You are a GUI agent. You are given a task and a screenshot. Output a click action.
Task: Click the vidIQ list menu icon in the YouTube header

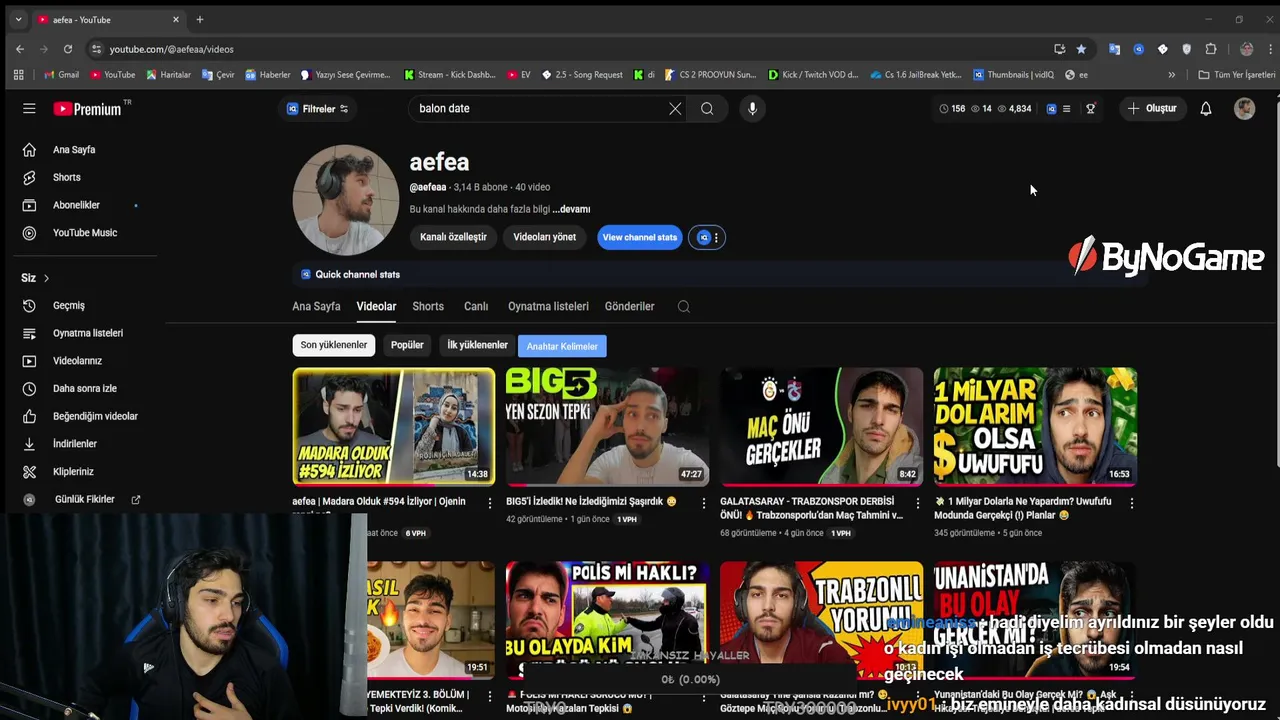point(1066,108)
